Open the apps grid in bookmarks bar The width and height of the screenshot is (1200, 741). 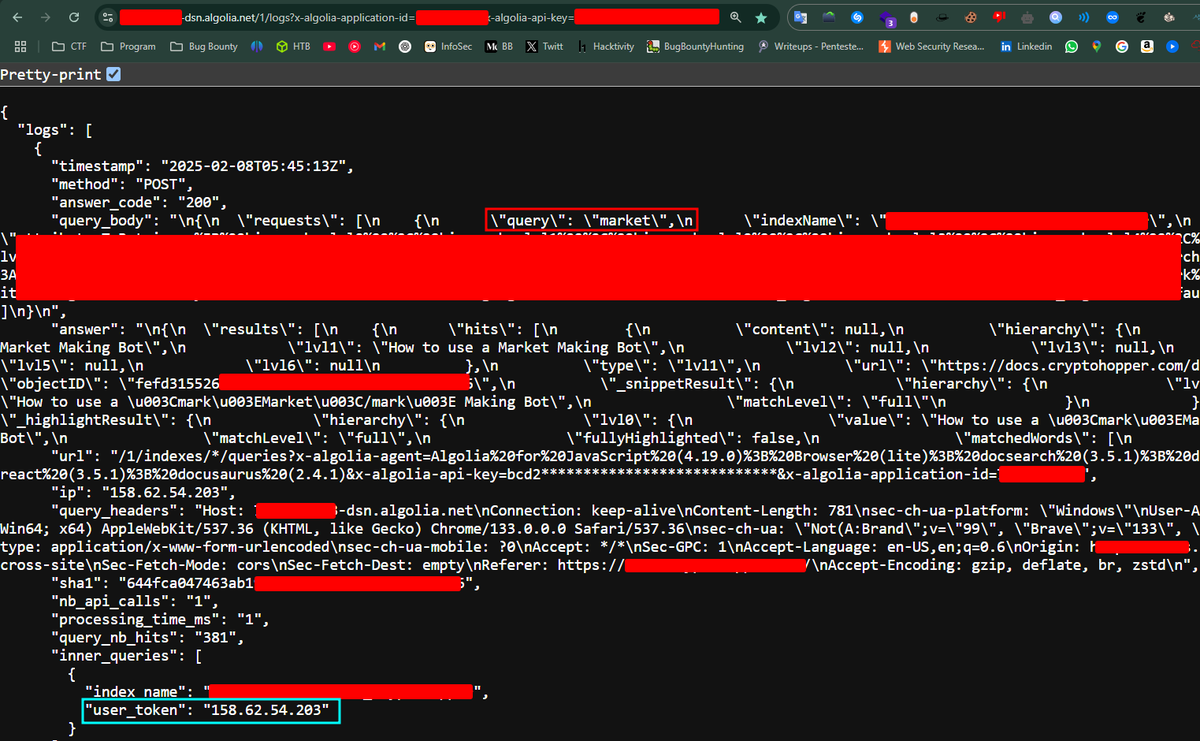[x=20, y=46]
